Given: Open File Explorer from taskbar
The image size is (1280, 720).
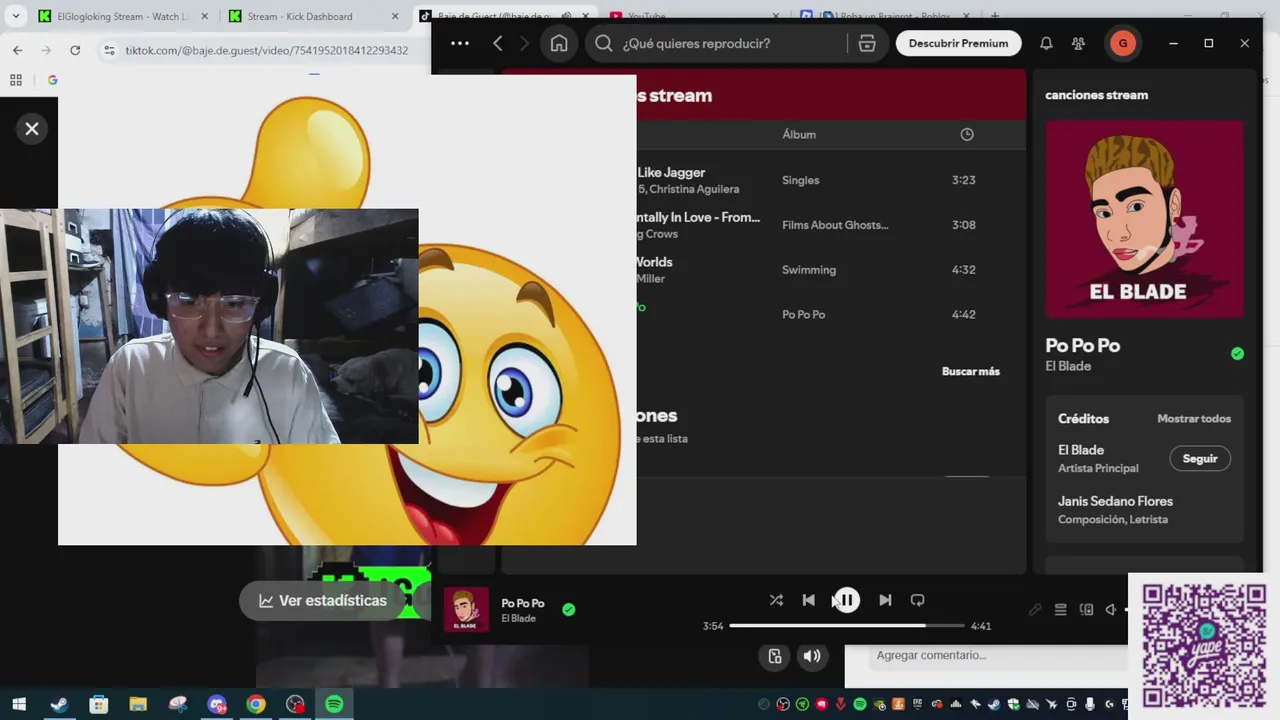Looking at the screenshot, I should pyautogui.click(x=138, y=704).
